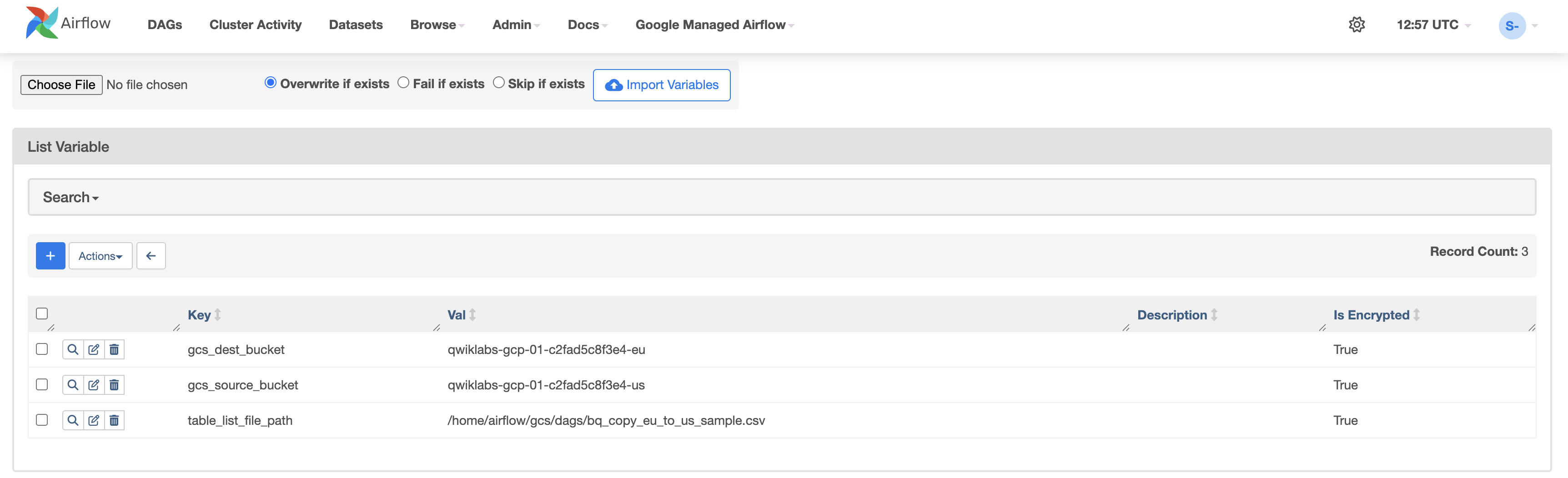Show record for gcs_dest_bucket with magnifier icon

(72, 350)
